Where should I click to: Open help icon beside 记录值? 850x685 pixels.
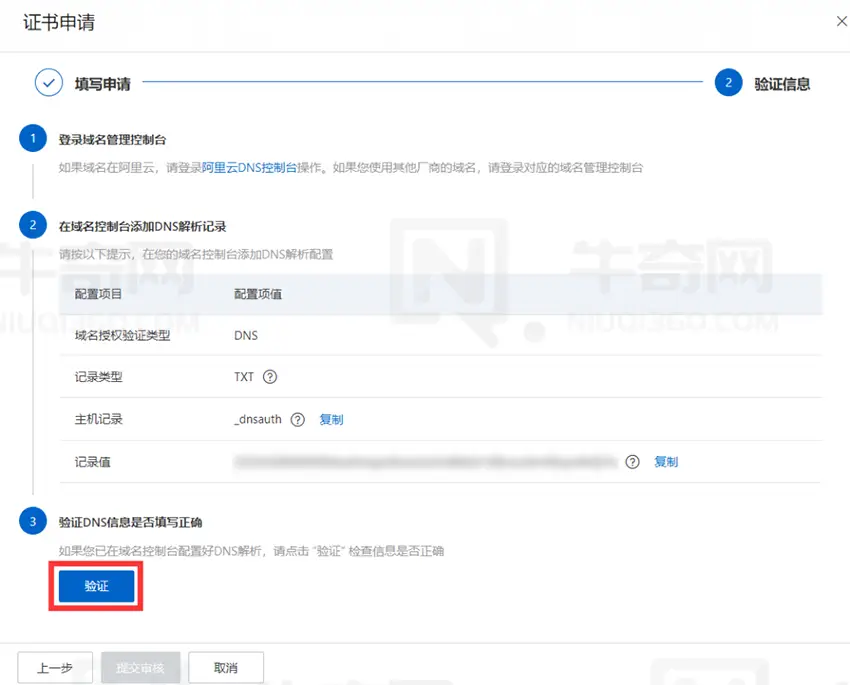[x=633, y=462]
